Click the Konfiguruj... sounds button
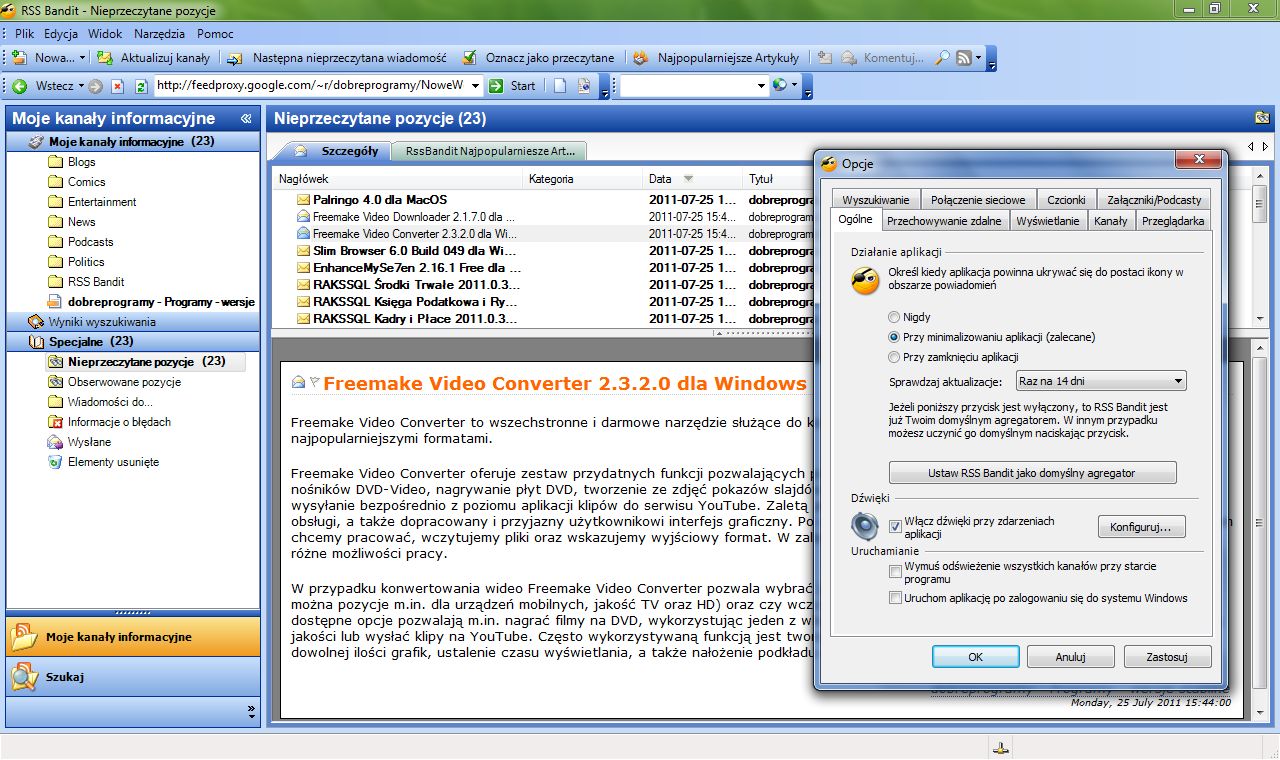This screenshot has height=760, width=1280. click(x=1141, y=526)
